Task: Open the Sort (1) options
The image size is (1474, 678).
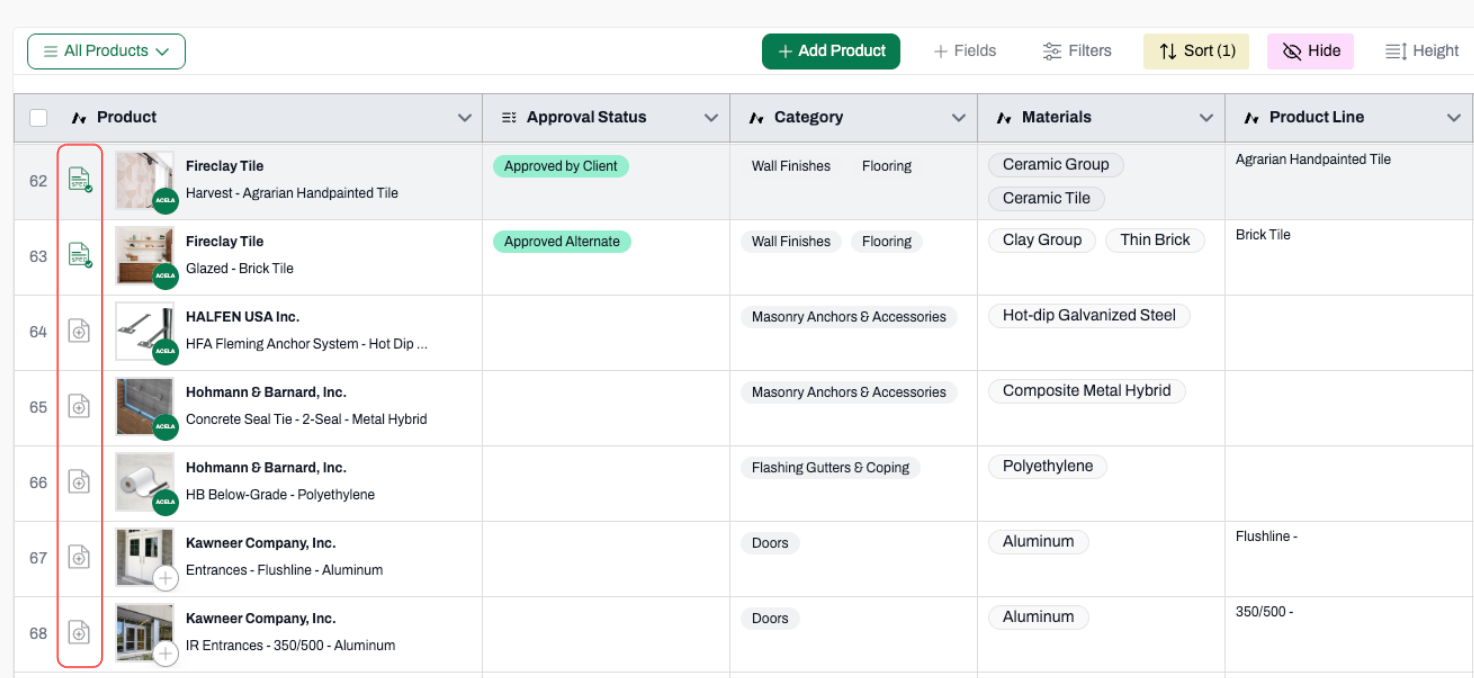Action: point(1196,51)
